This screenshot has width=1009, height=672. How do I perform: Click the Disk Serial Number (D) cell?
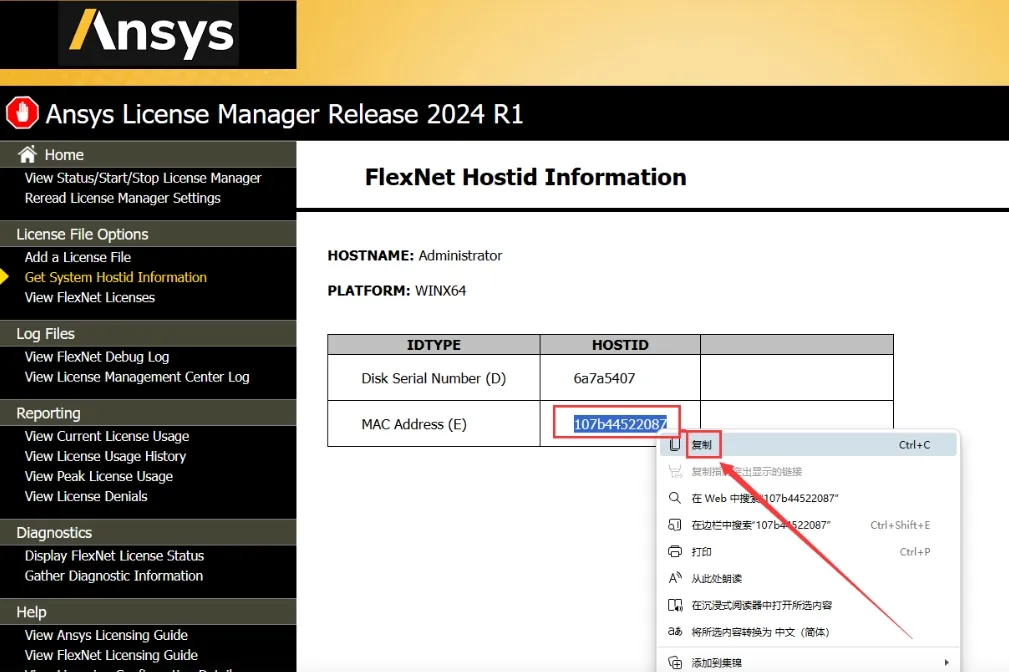point(433,378)
